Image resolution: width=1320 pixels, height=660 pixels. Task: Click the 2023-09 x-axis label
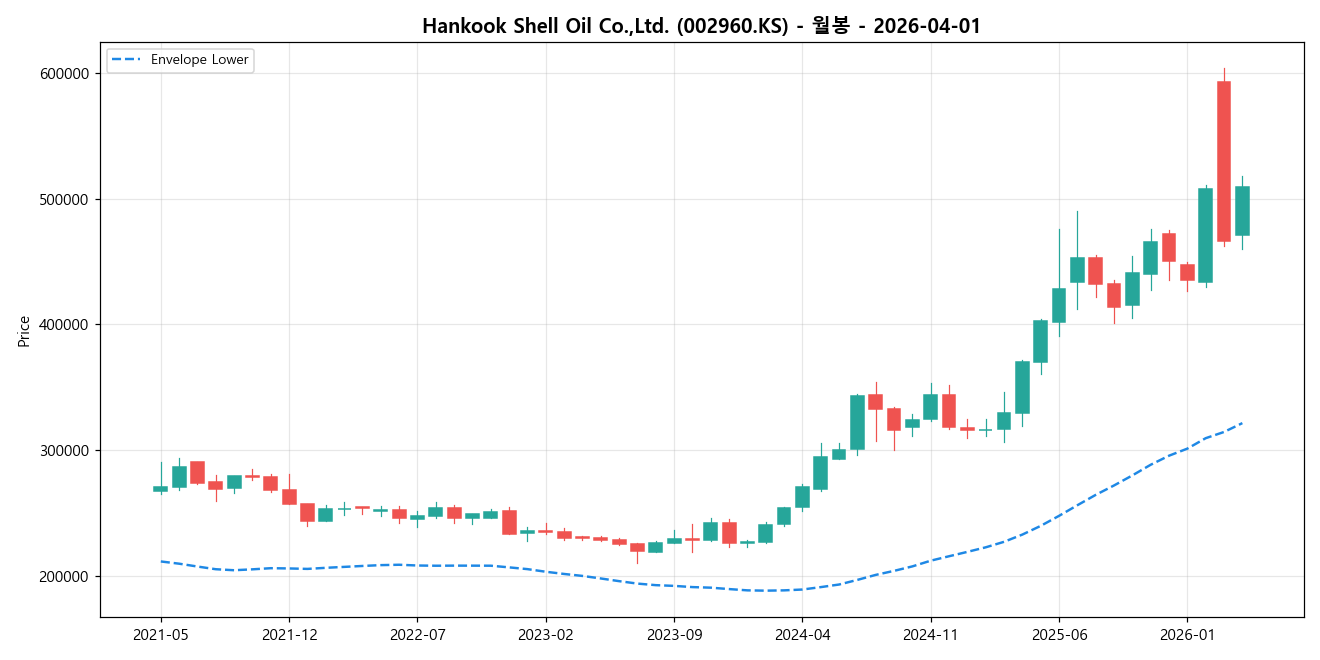[x=674, y=634]
